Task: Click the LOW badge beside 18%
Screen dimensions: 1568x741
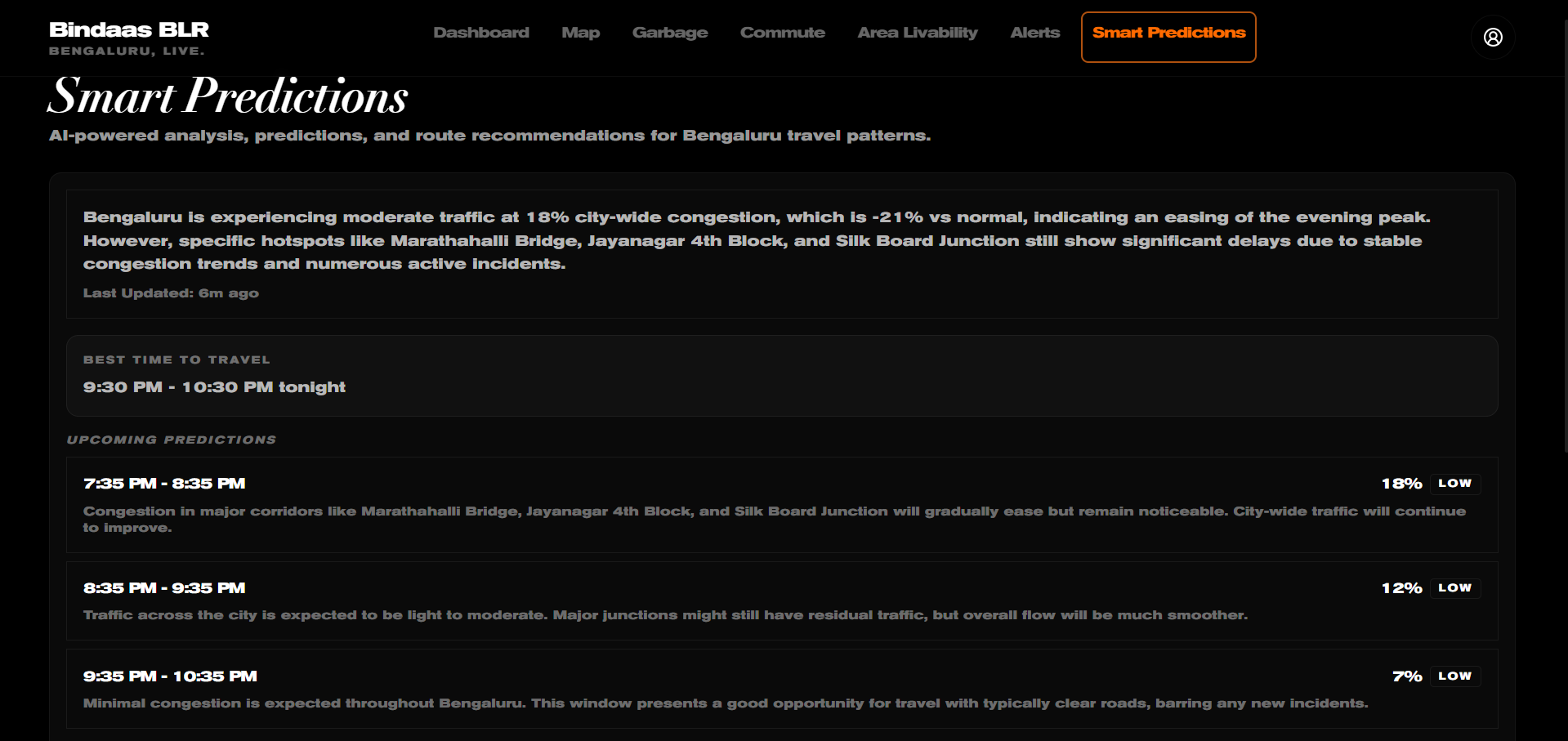Action: click(x=1454, y=484)
